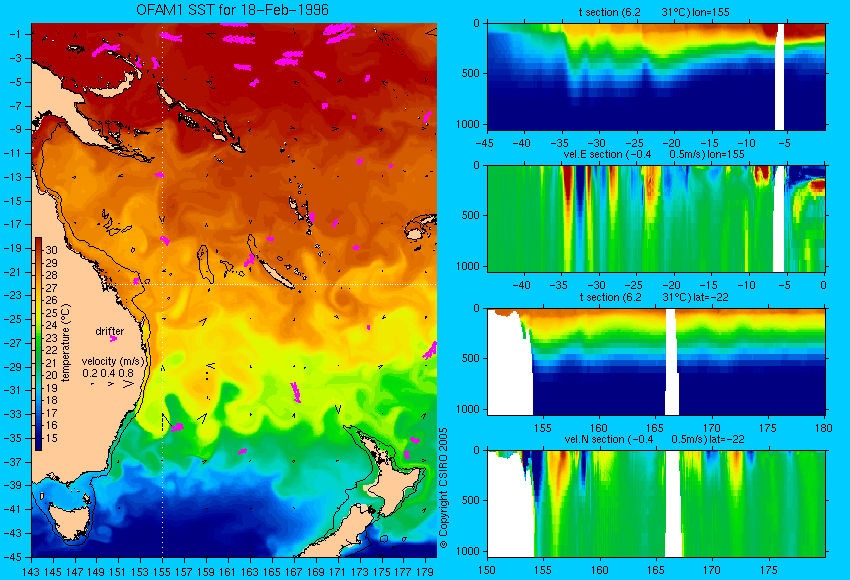Screen dimensions: 850x580
Task: Select colorbar value "18" on the temperature scale
Action: coord(51,400)
